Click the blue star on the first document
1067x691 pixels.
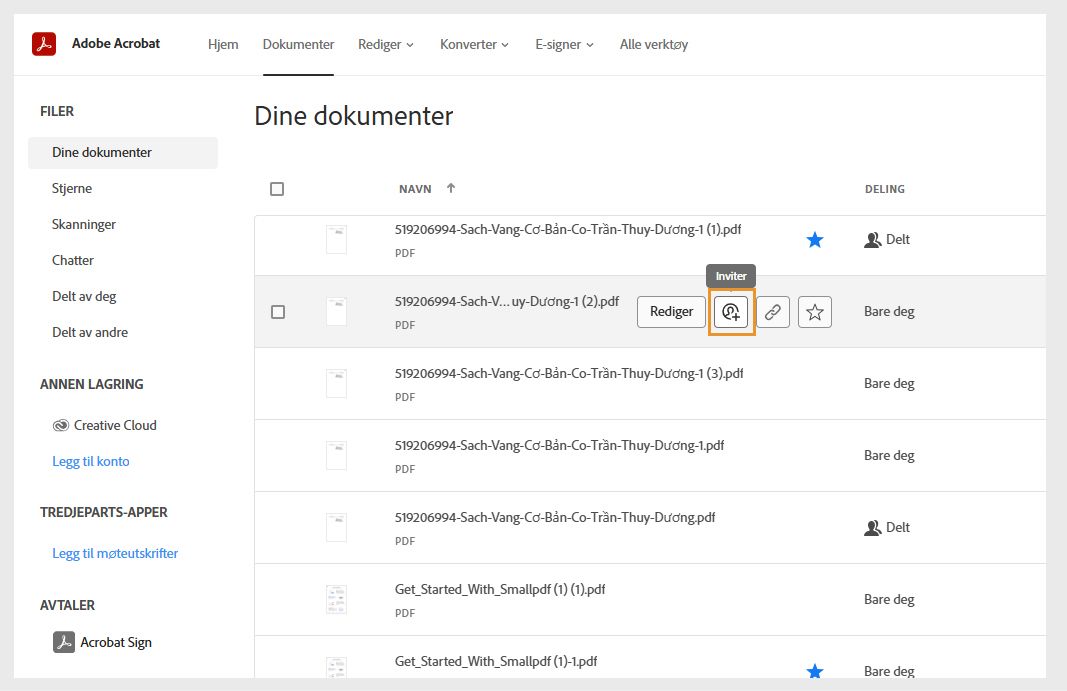[x=815, y=239]
